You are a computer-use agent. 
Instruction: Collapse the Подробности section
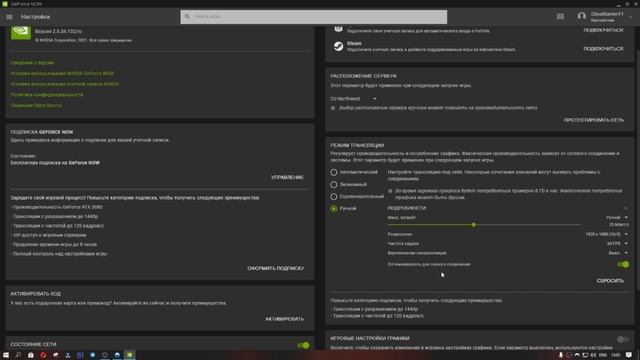click(626, 208)
